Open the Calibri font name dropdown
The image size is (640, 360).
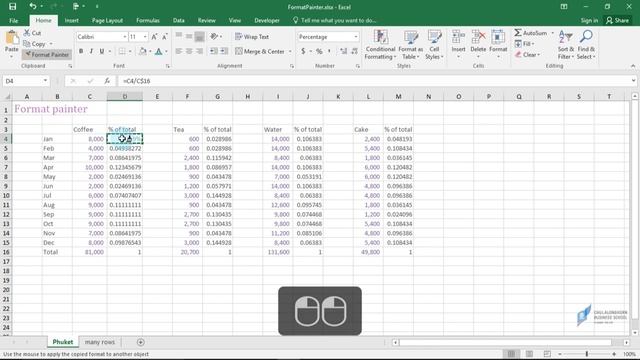[x=124, y=37]
